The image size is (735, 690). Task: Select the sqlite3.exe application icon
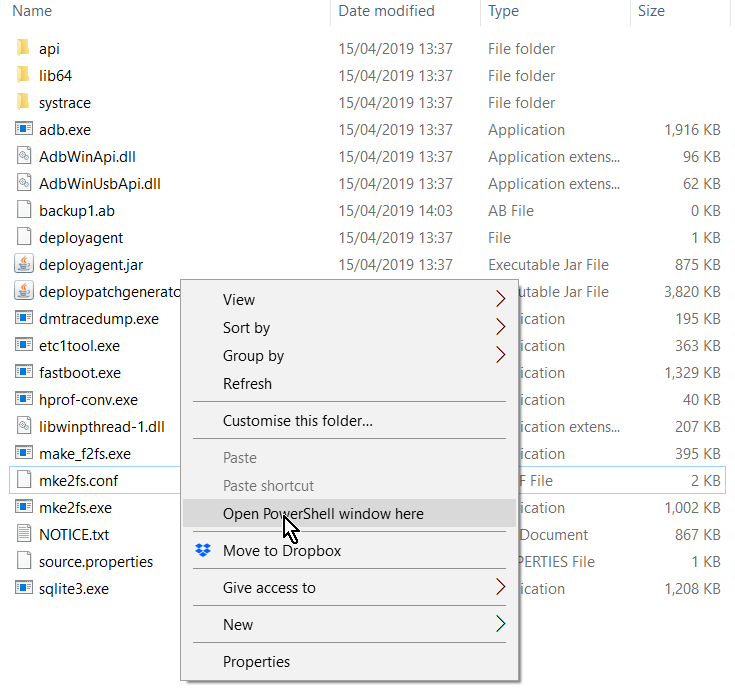coord(24,588)
